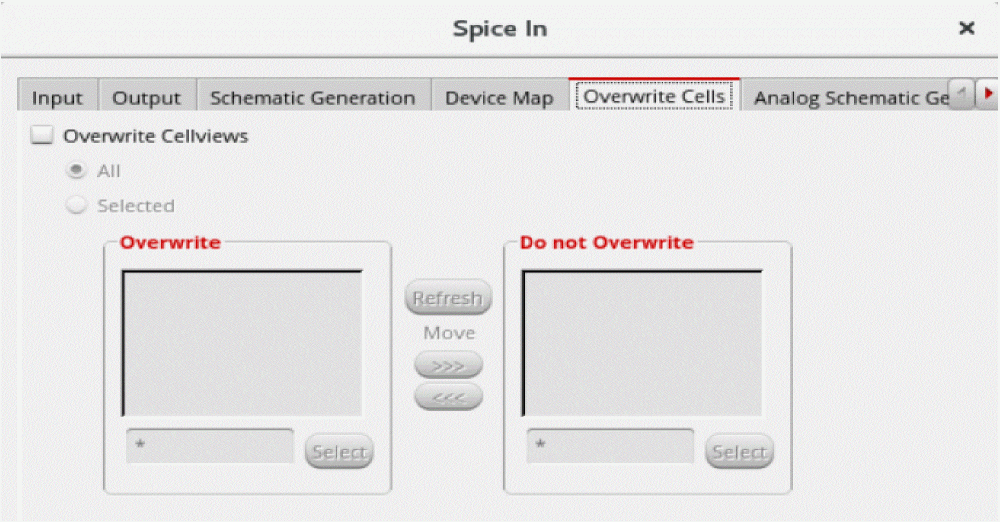
Task: Click Select under Do not Overwrite list
Action: (x=739, y=452)
